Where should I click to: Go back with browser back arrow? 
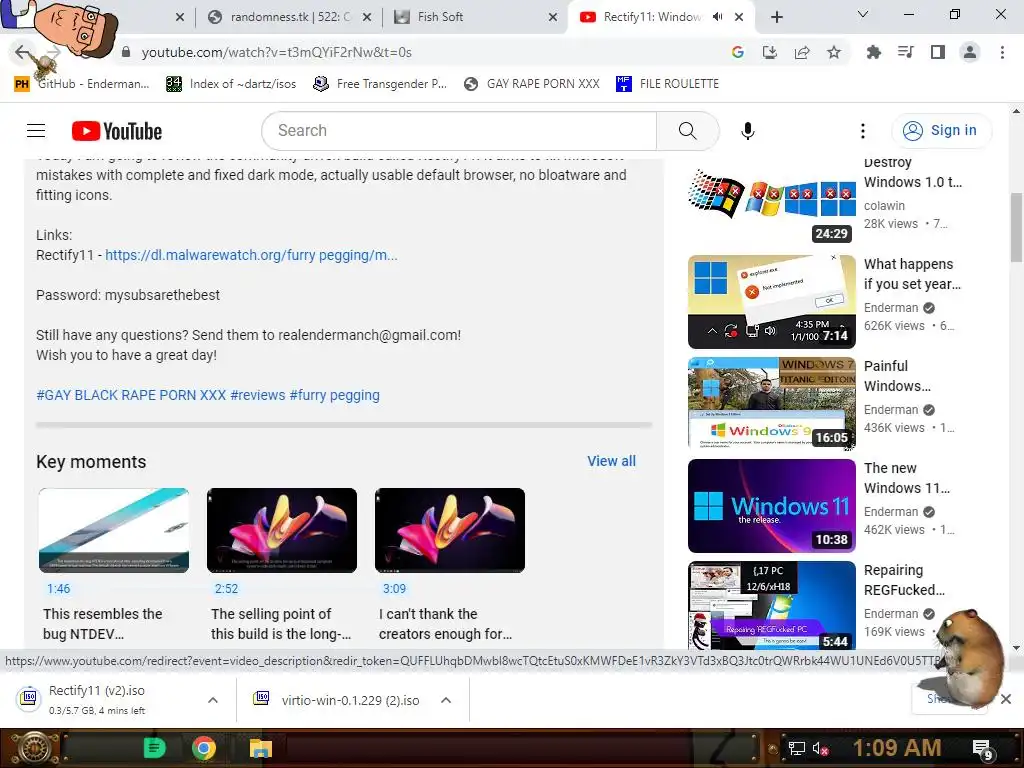click(x=23, y=52)
